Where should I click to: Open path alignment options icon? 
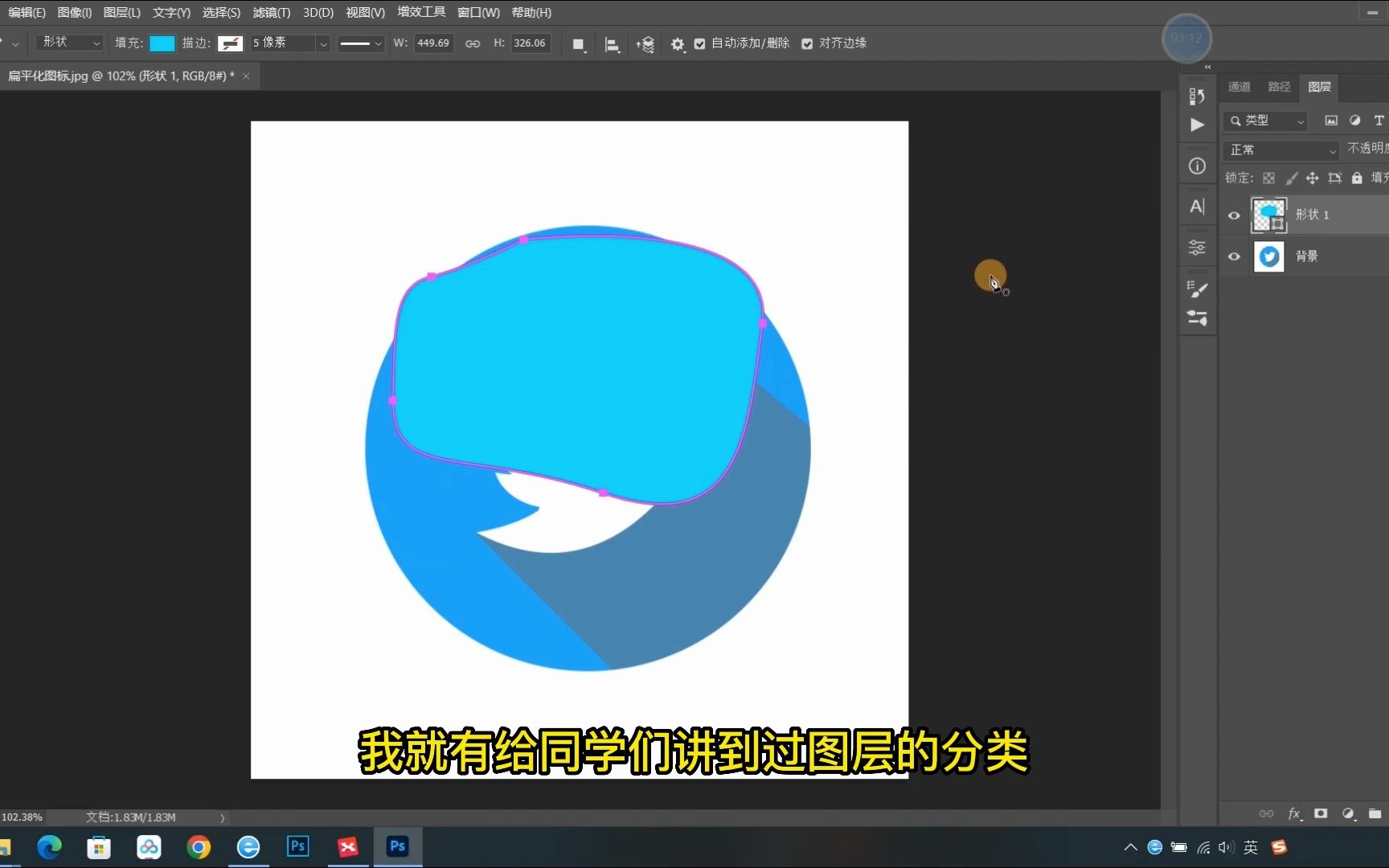[612, 44]
